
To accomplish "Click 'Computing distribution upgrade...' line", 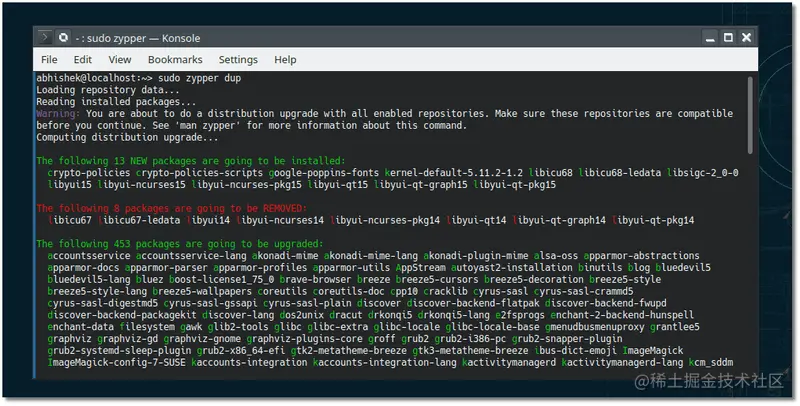I will click(127, 137).
